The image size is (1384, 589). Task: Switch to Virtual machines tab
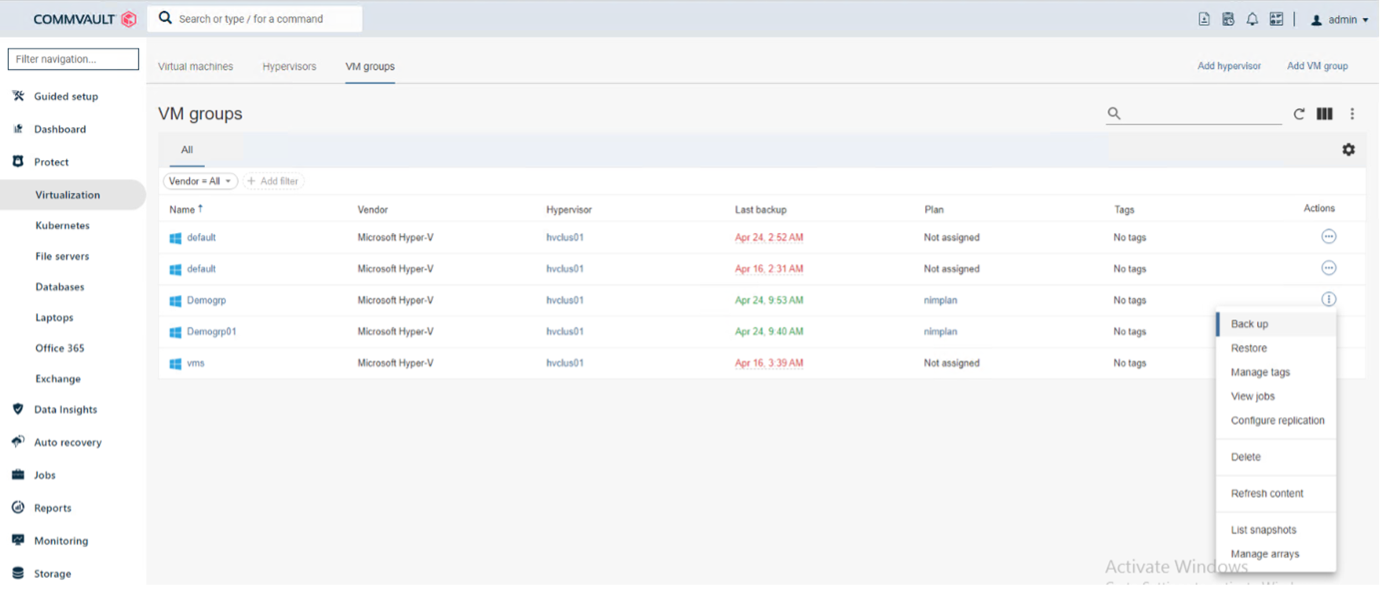pos(195,67)
